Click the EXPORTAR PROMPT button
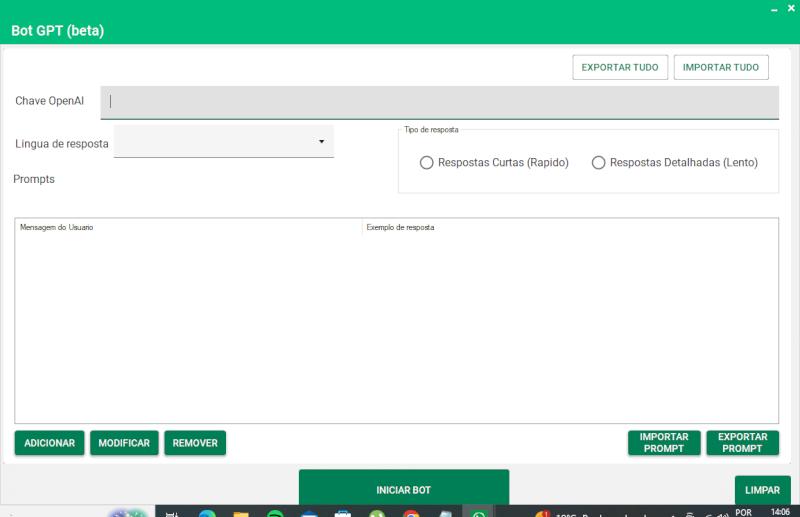 pos(742,442)
